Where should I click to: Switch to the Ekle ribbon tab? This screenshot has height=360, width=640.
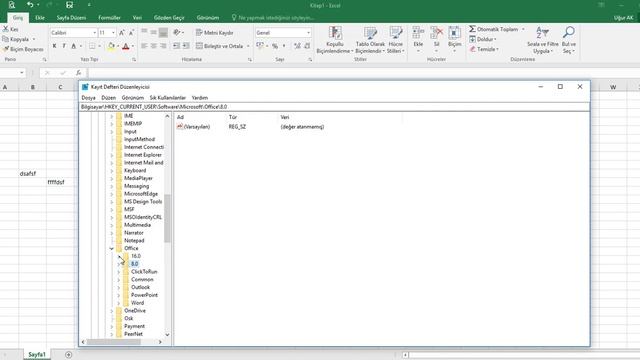click(x=40, y=18)
